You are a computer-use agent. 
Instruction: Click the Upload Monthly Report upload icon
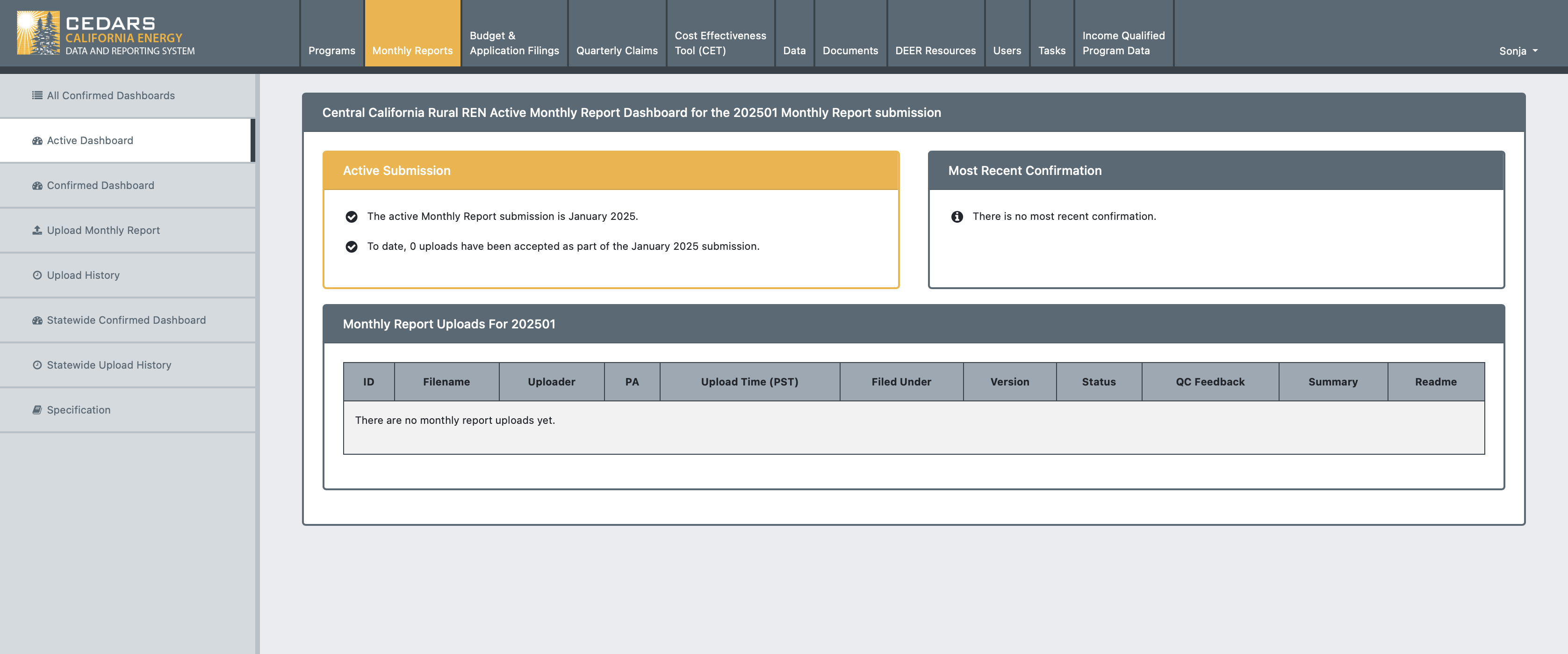pyautogui.click(x=37, y=230)
